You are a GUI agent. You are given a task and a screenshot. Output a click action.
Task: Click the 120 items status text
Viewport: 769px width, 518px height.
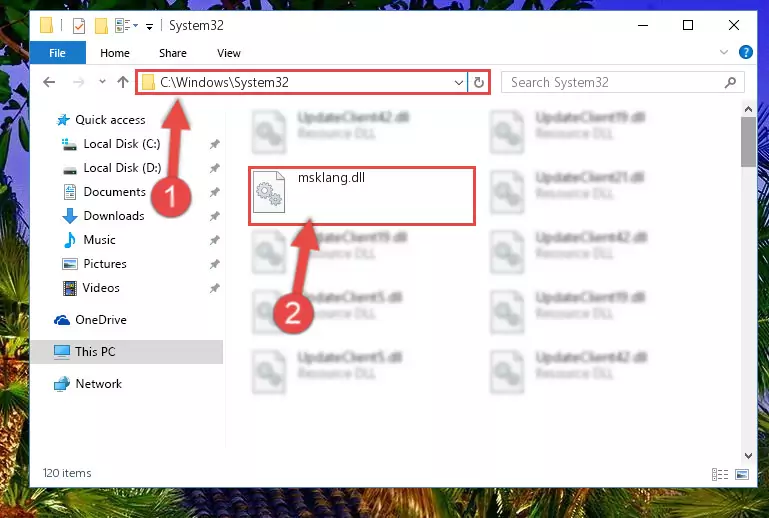[x=67, y=473]
